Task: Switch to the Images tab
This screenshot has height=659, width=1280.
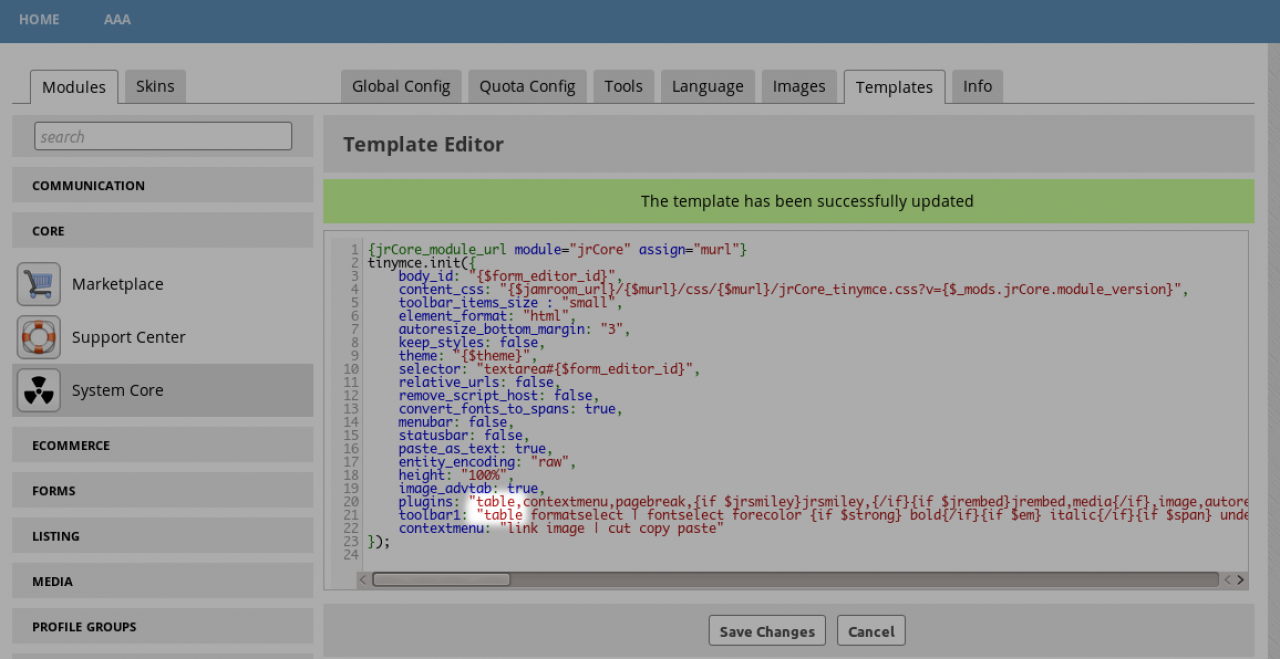Action: click(799, 86)
